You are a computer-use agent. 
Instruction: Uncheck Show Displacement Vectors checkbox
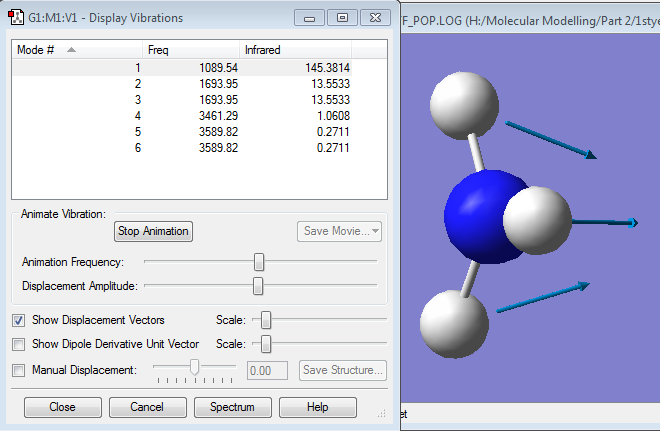(x=19, y=320)
